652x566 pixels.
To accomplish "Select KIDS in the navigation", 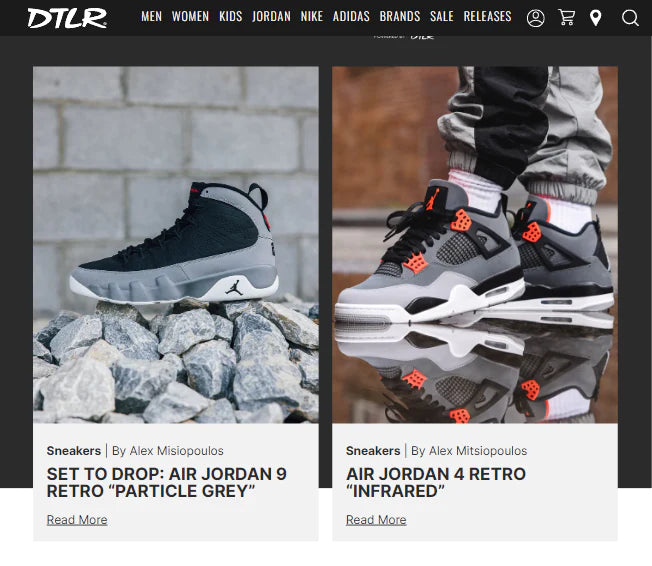I will (x=230, y=17).
